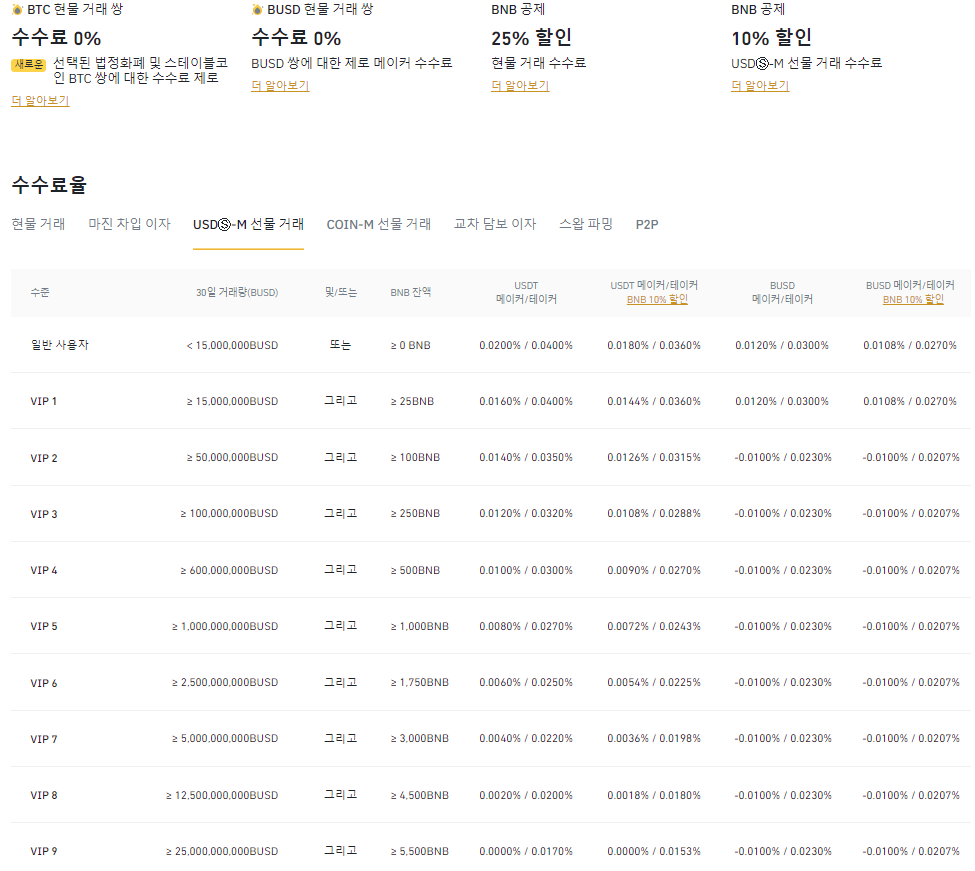The height and width of the screenshot is (871, 975).
Task: Select the P2P tab
Action: [647, 224]
